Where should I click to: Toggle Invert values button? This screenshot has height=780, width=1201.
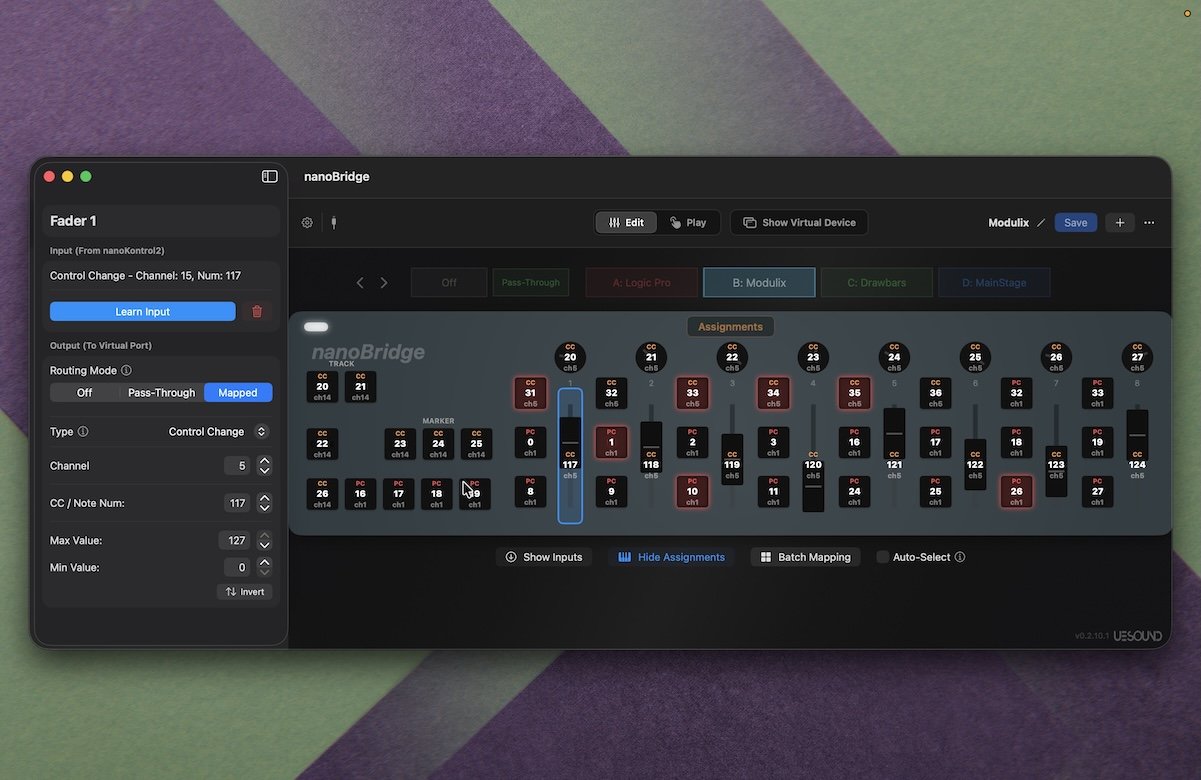(x=245, y=592)
